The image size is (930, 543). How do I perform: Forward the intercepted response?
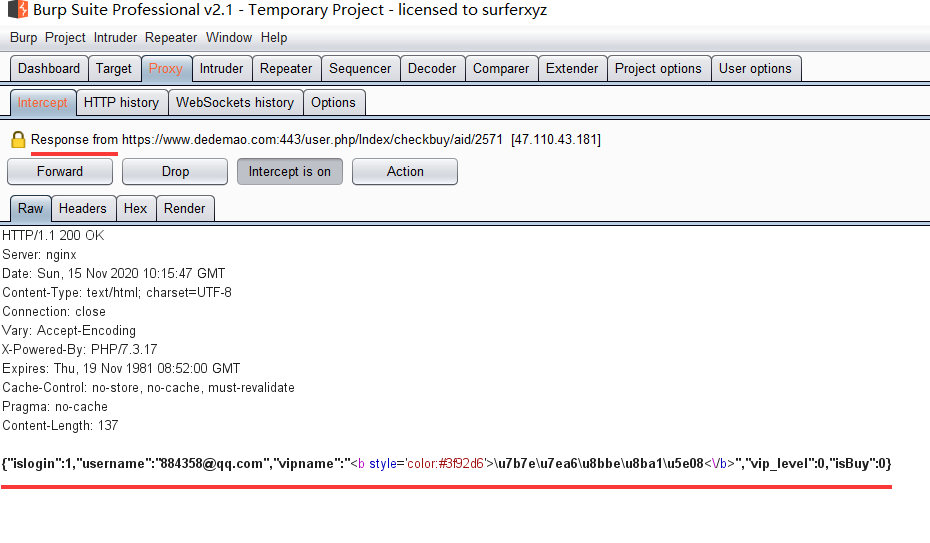point(60,171)
